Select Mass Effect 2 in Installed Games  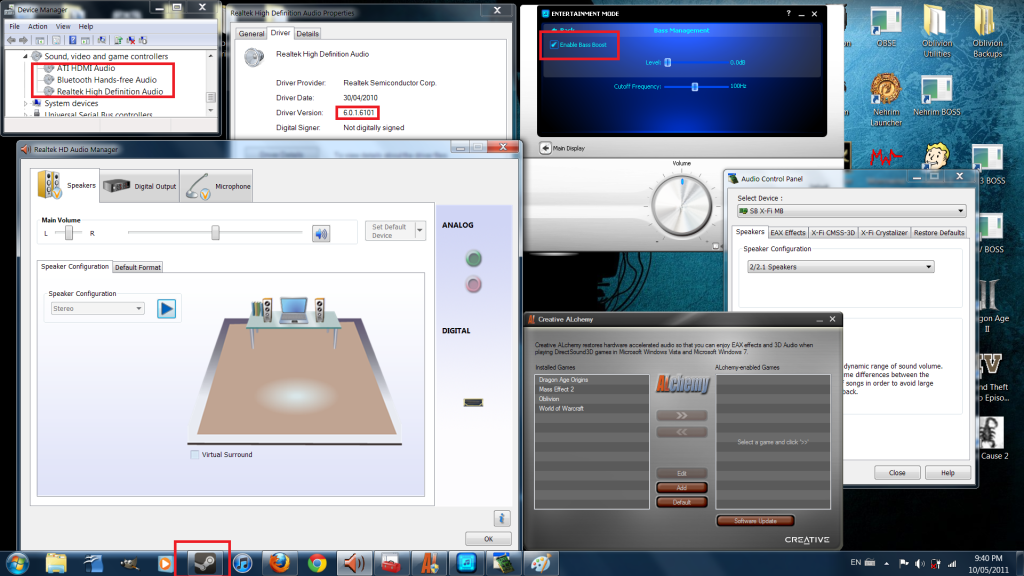[x=556, y=389]
